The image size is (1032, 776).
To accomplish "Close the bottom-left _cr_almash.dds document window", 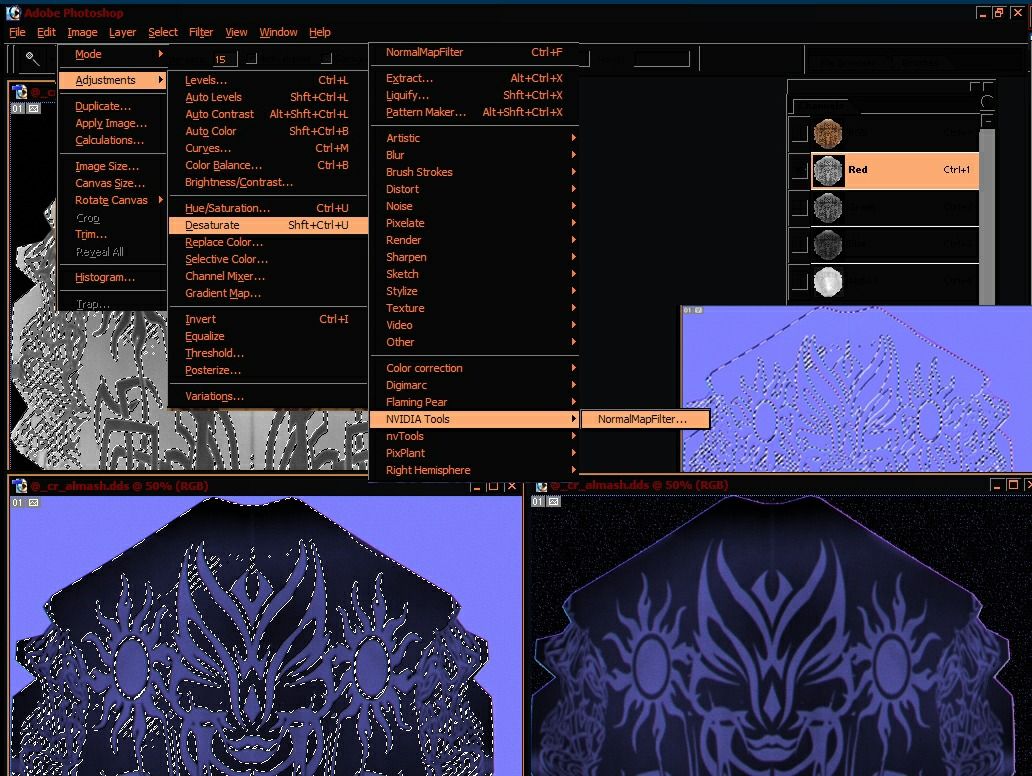I will (x=511, y=486).
